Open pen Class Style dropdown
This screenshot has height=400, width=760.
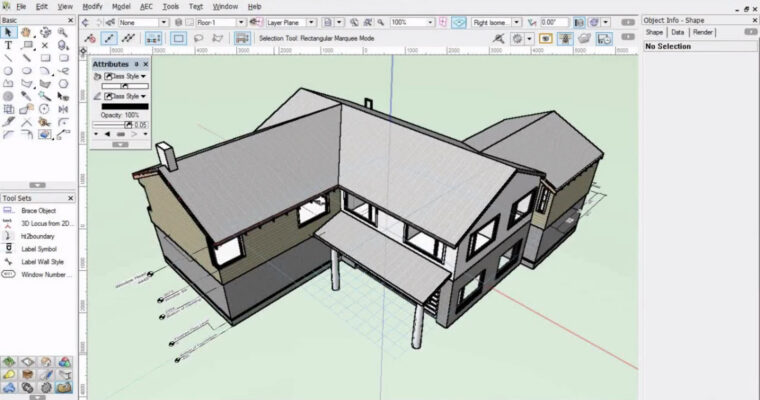tap(125, 96)
